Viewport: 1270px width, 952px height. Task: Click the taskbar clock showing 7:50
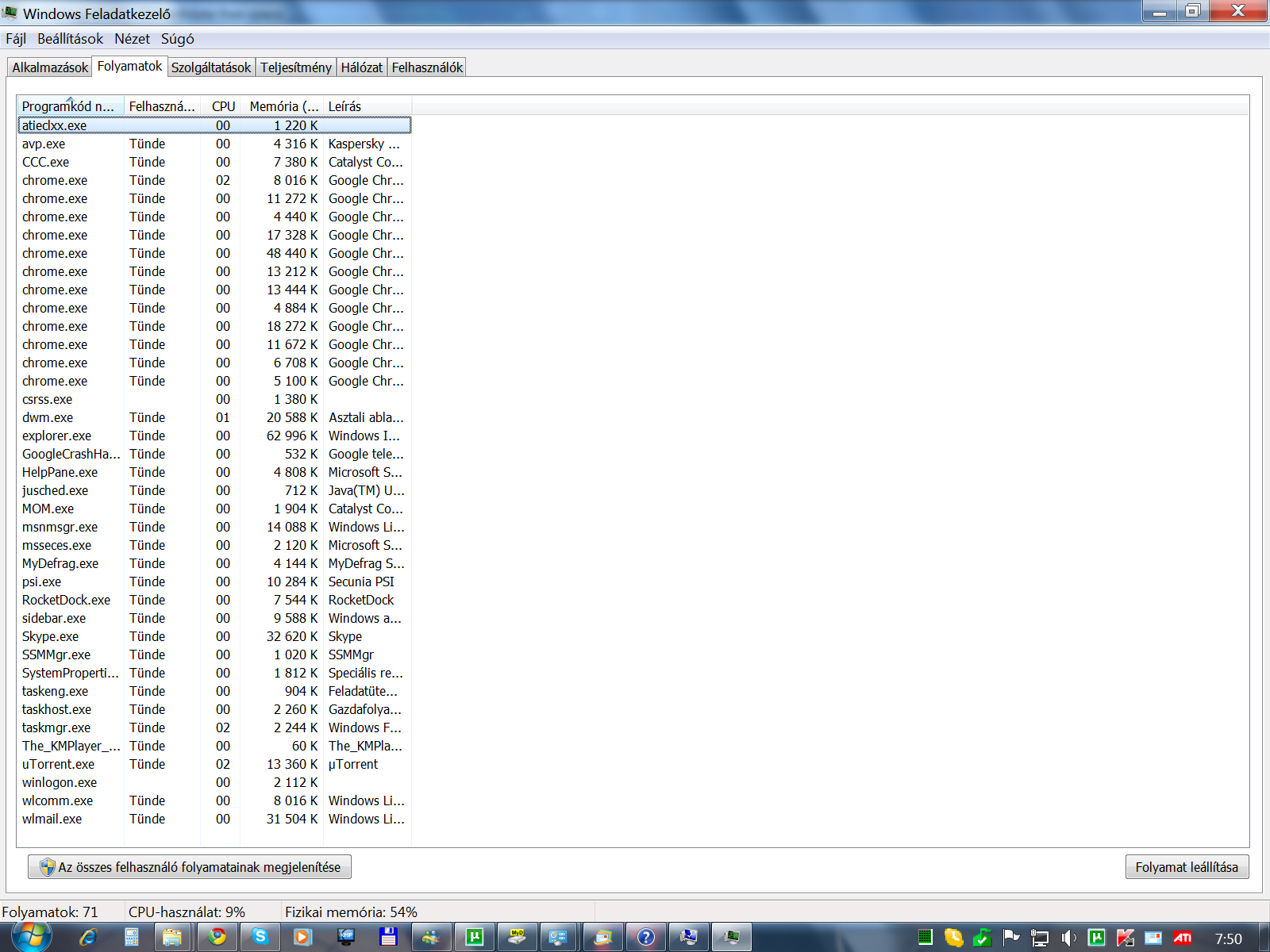tap(1229, 939)
